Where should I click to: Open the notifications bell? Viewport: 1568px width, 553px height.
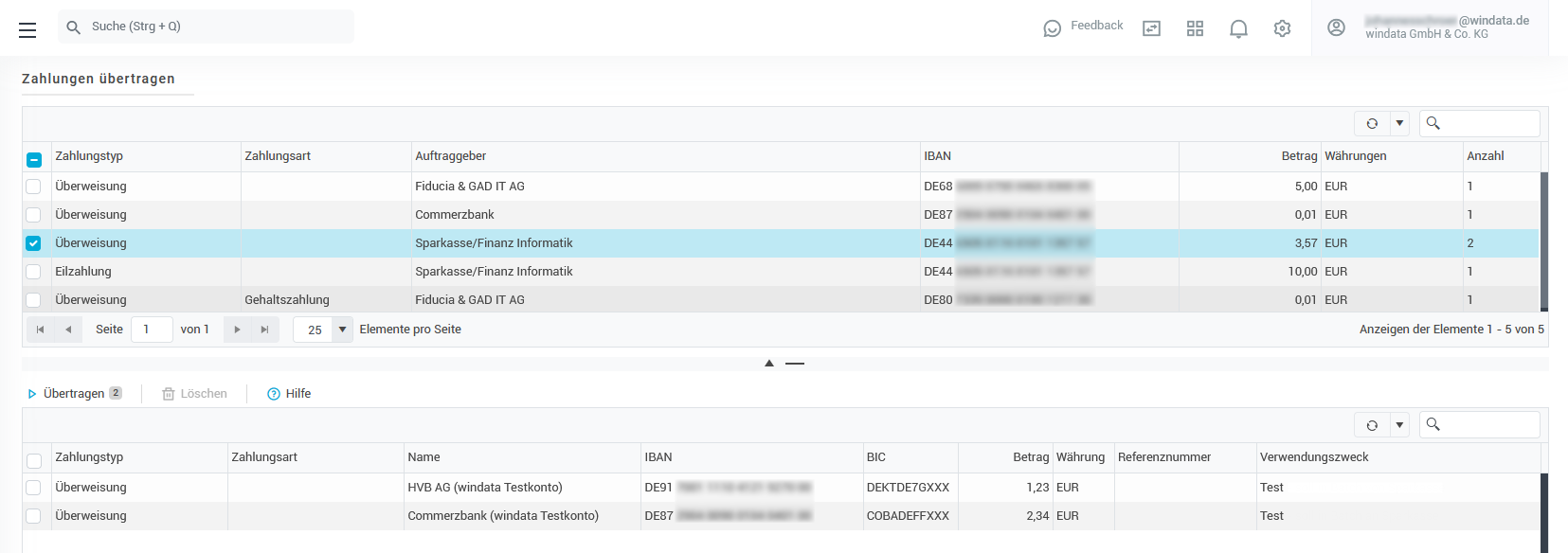coord(1238,29)
